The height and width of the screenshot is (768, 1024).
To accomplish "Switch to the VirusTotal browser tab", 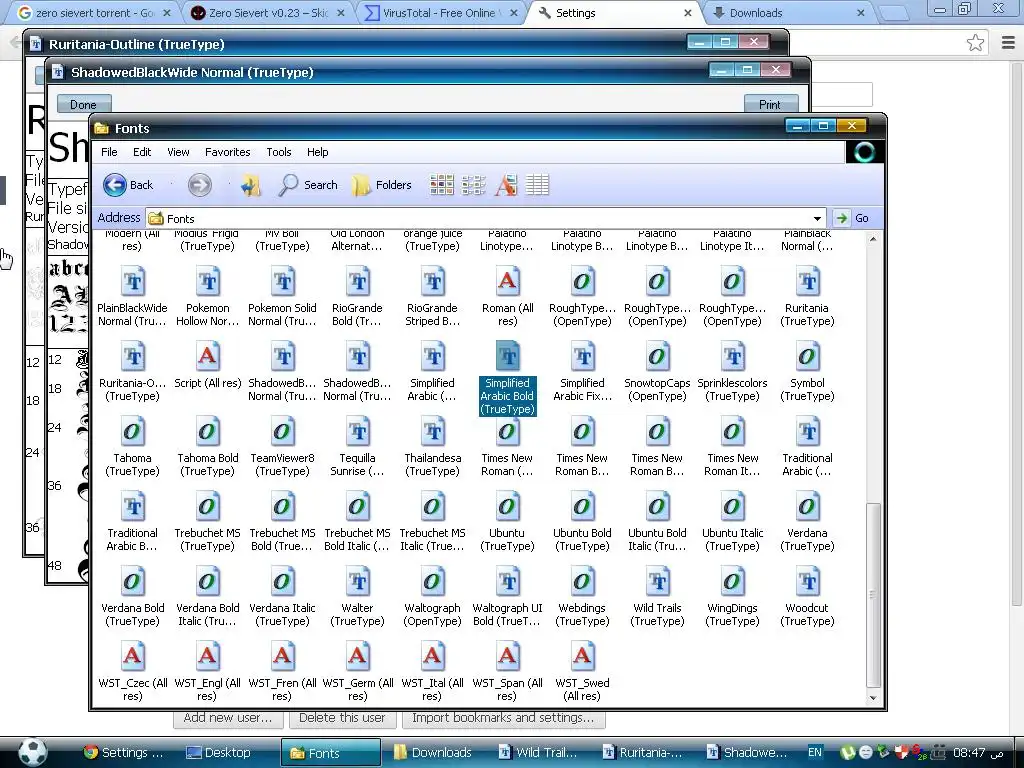I will point(439,12).
